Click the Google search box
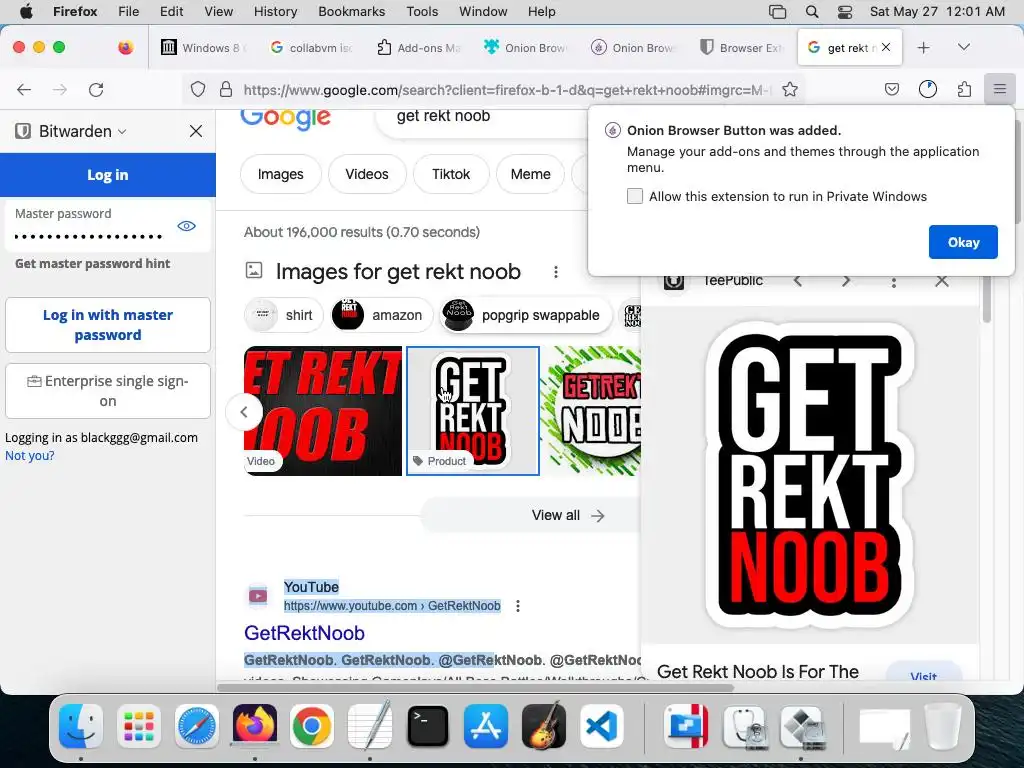1024x768 pixels. 483,118
